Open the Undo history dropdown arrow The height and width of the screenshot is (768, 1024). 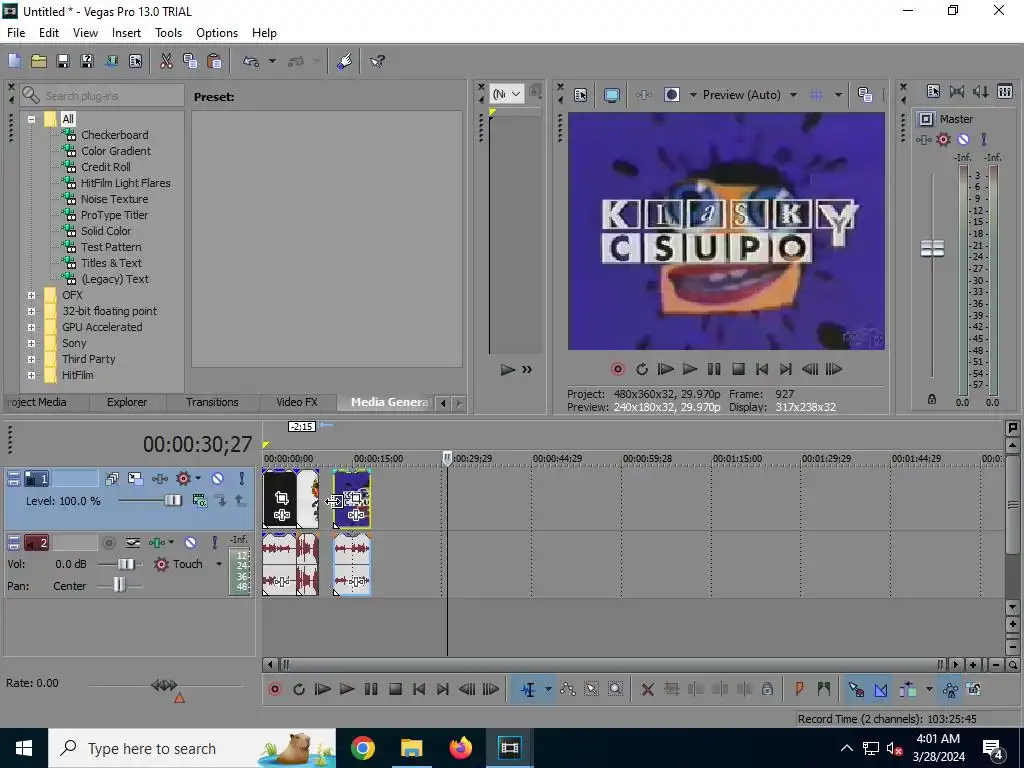point(272,61)
